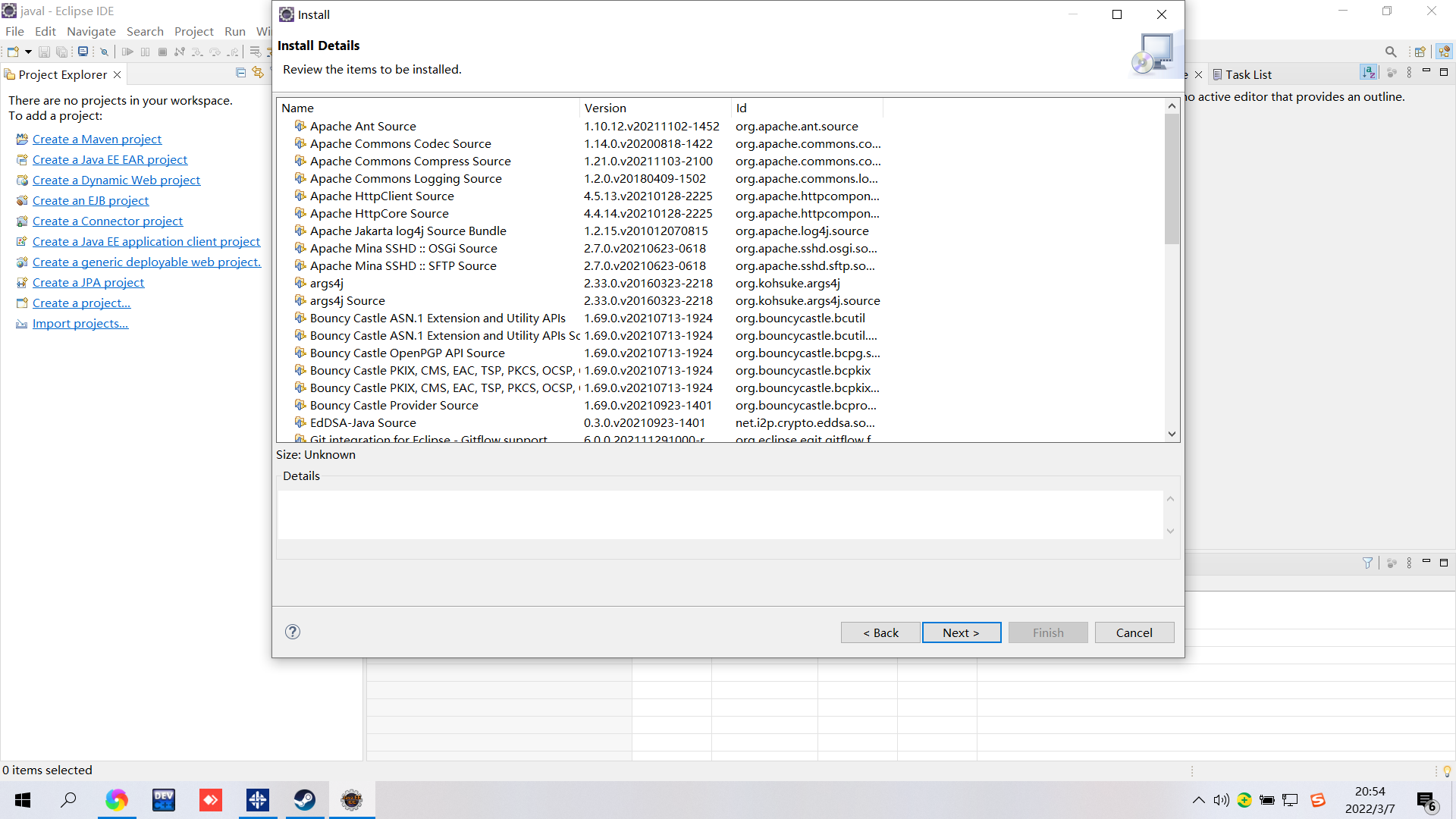Show hidden system tray icons chevron

pyautogui.click(x=1198, y=800)
